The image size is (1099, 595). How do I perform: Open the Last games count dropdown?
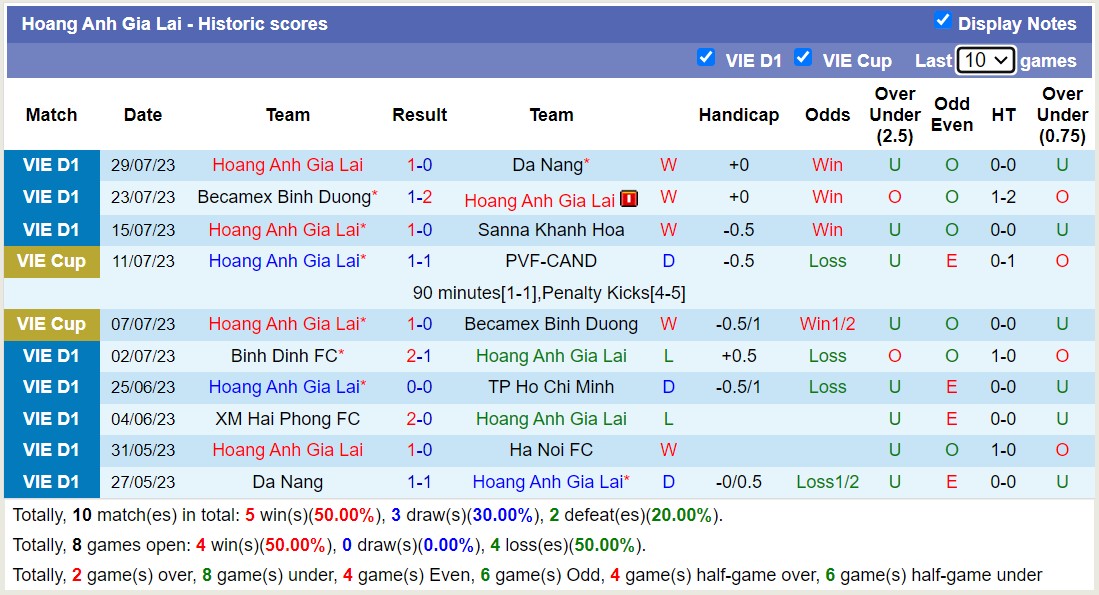pos(985,60)
